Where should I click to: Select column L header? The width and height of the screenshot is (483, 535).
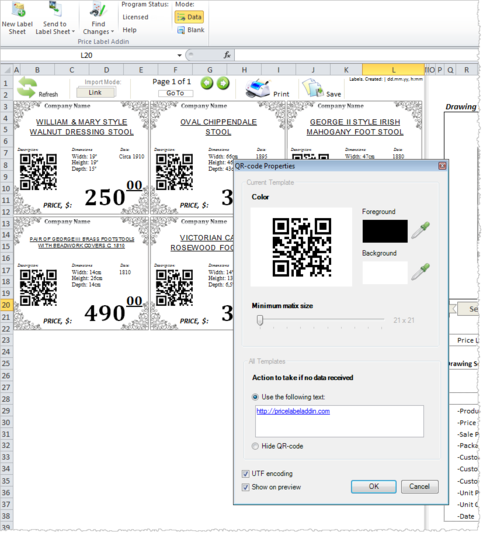coord(393,70)
